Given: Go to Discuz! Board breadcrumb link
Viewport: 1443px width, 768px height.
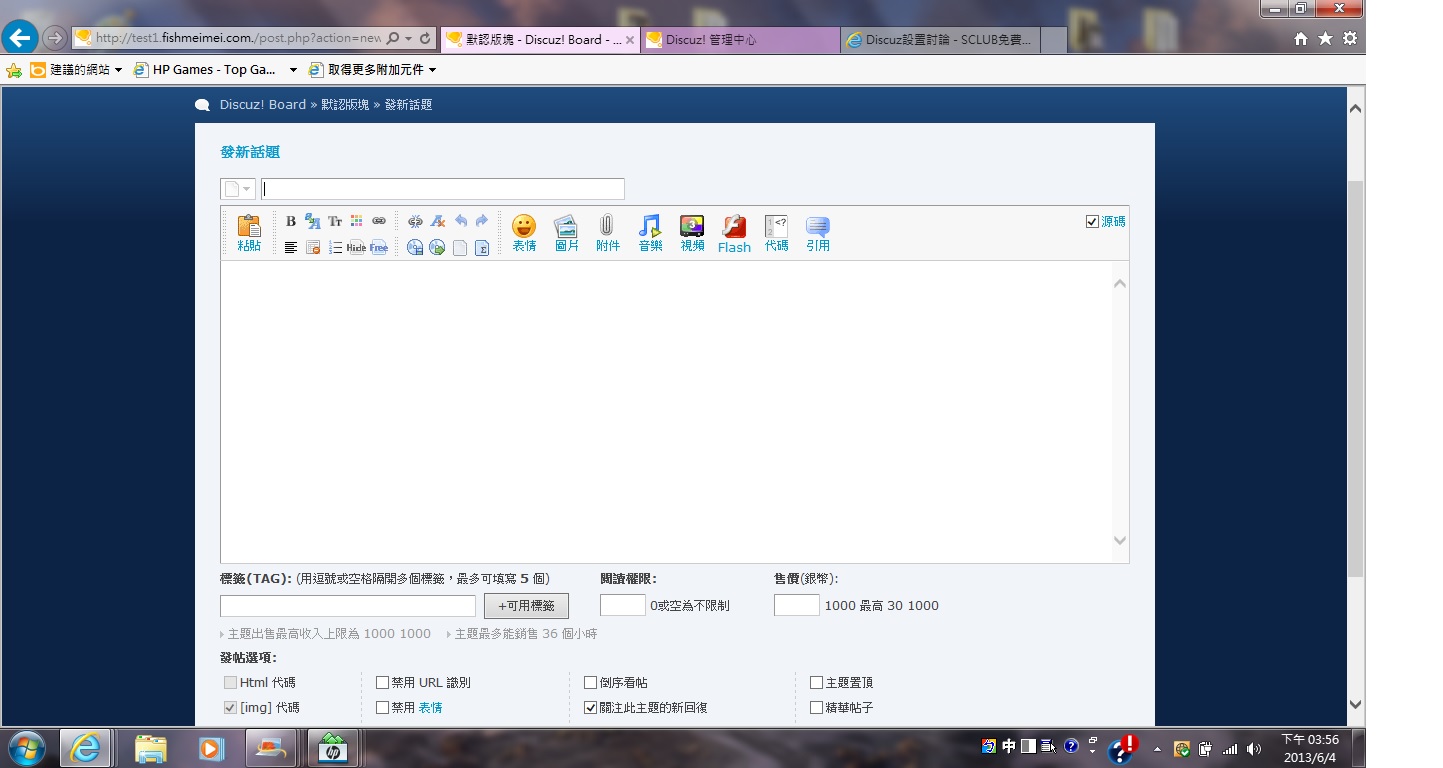Looking at the screenshot, I should click(263, 104).
